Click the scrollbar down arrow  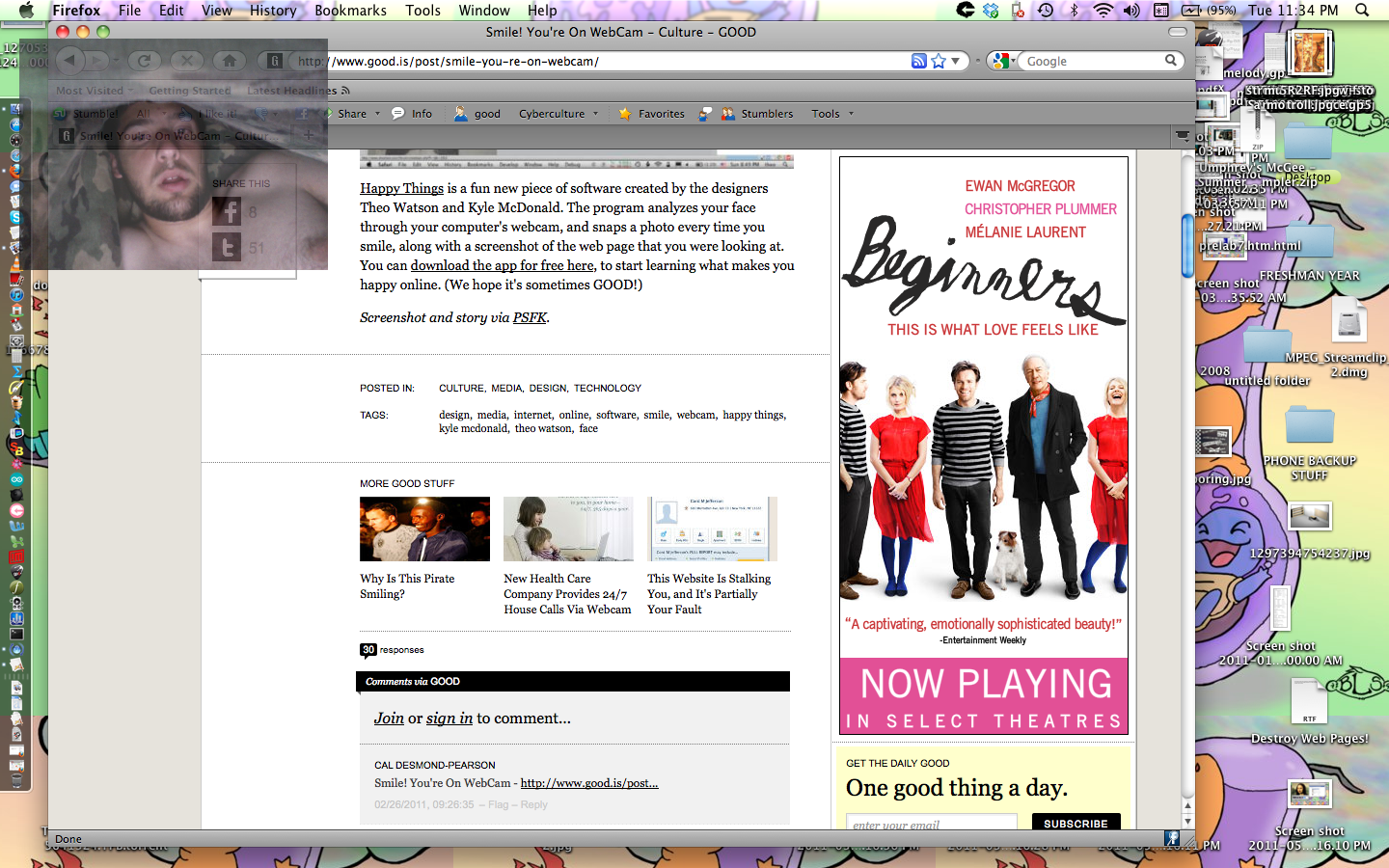point(1187,821)
